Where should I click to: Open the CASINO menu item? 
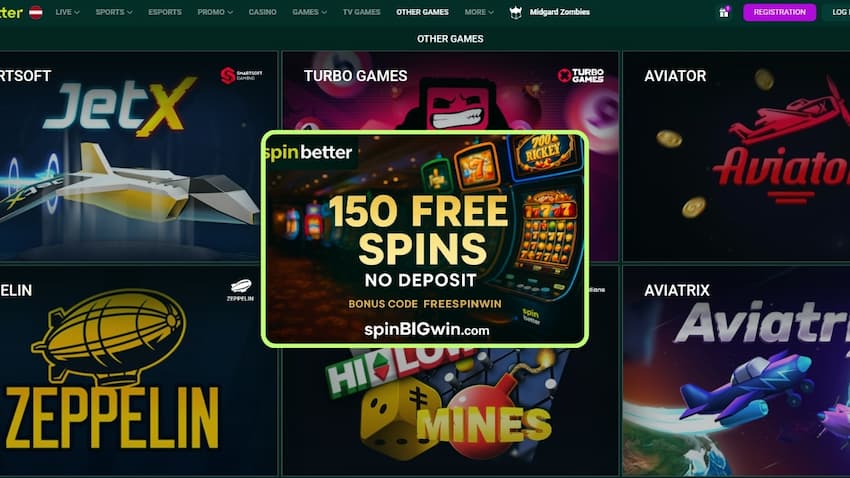tap(262, 12)
